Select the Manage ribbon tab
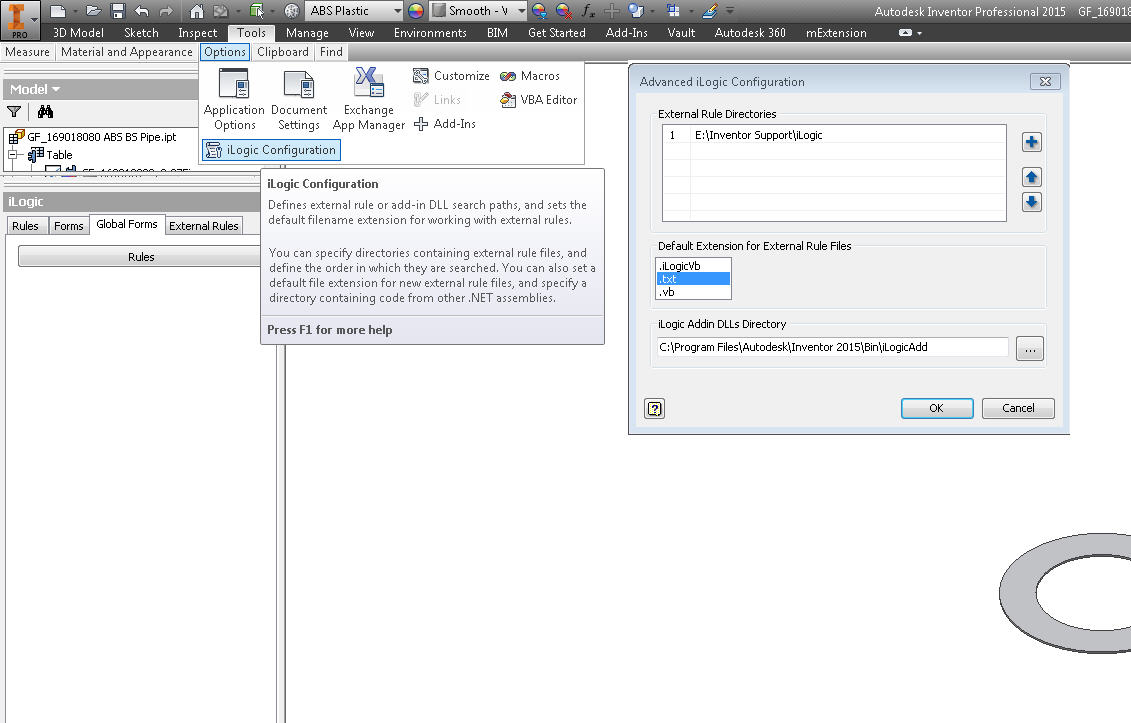Viewport: 1131px width, 723px height. [307, 32]
